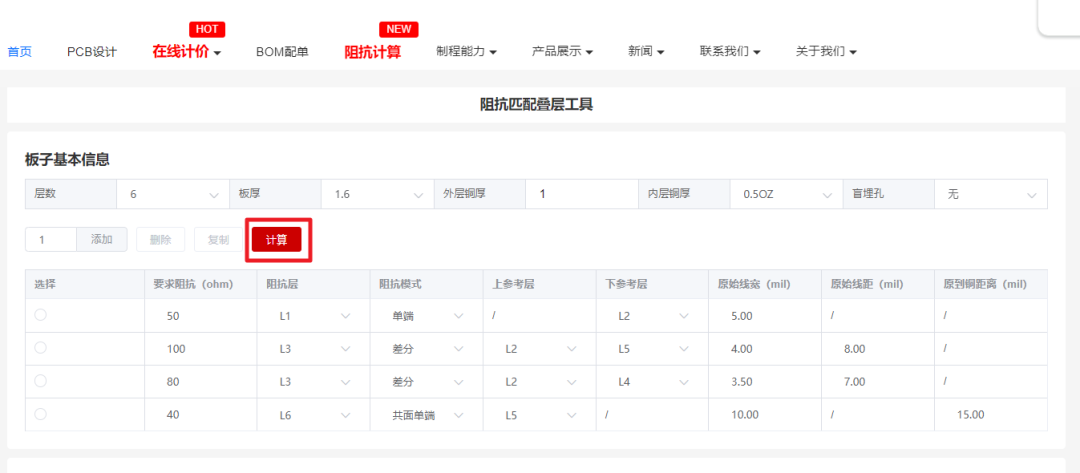Open the BOM配单 page
This screenshot has height=473, width=1080.
tap(282, 52)
